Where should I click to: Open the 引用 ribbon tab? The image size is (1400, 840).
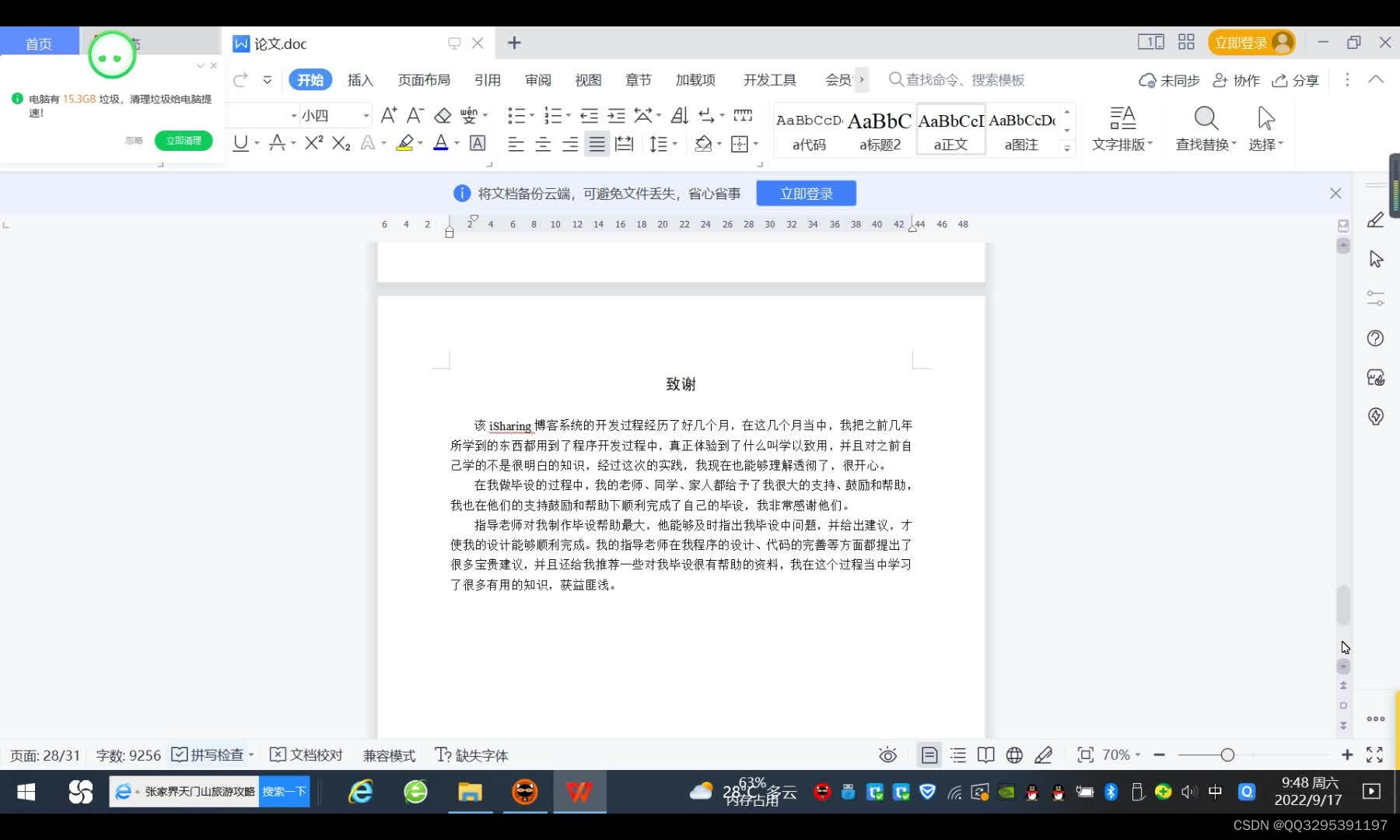488,79
